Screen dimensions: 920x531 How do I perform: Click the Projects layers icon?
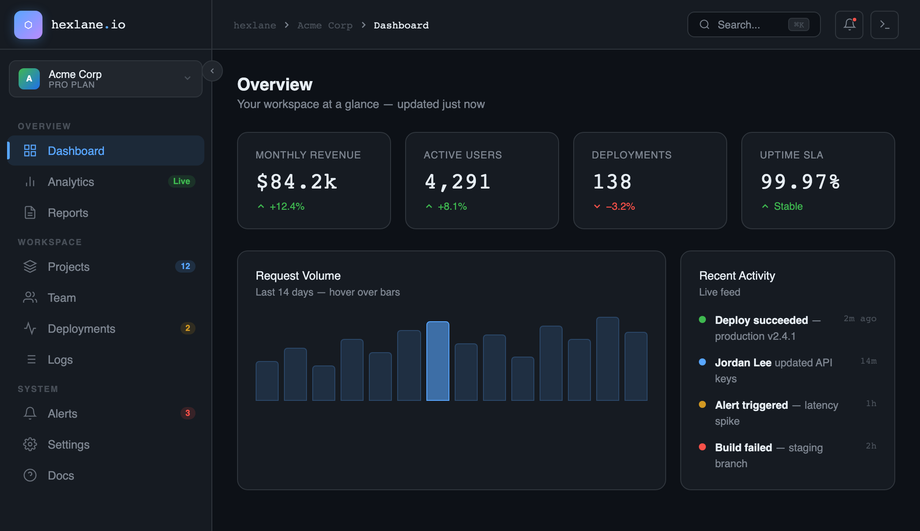pos(30,266)
